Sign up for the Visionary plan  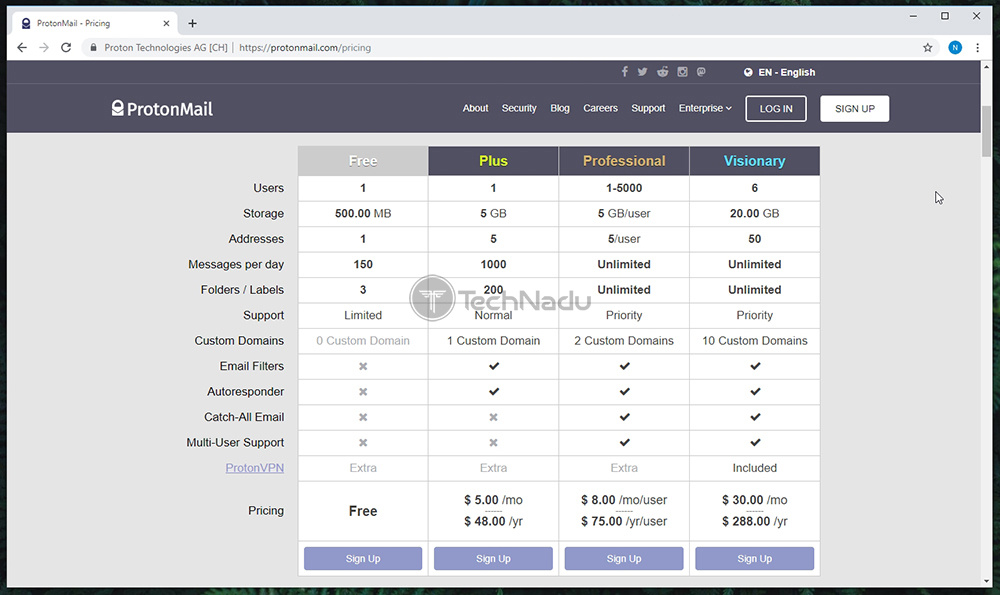click(x=754, y=558)
